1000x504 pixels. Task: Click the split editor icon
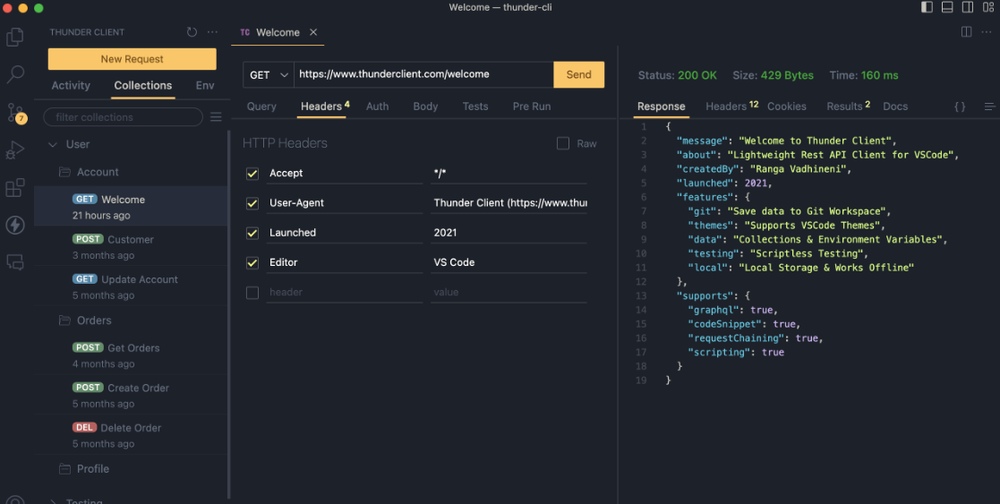(966, 32)
